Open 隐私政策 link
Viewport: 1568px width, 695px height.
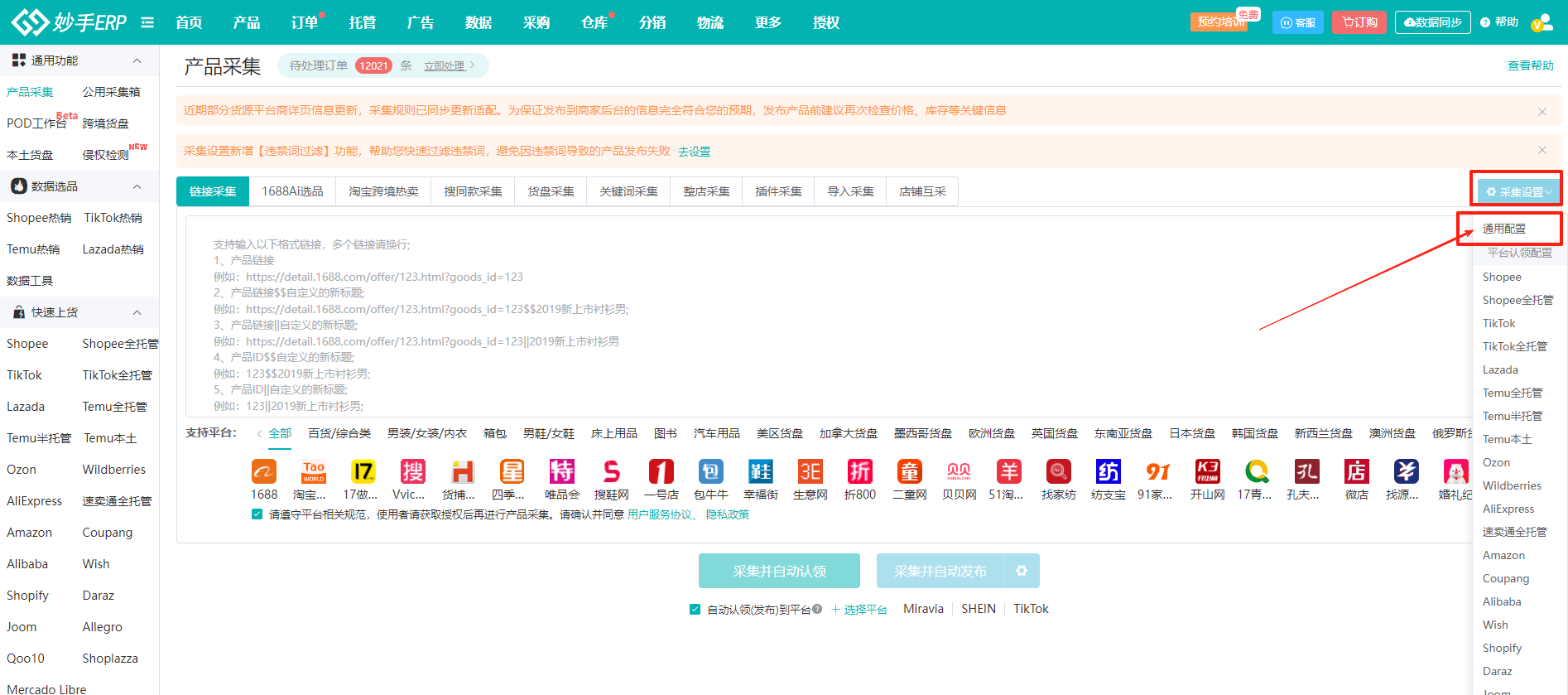click(x=727, y=514)
